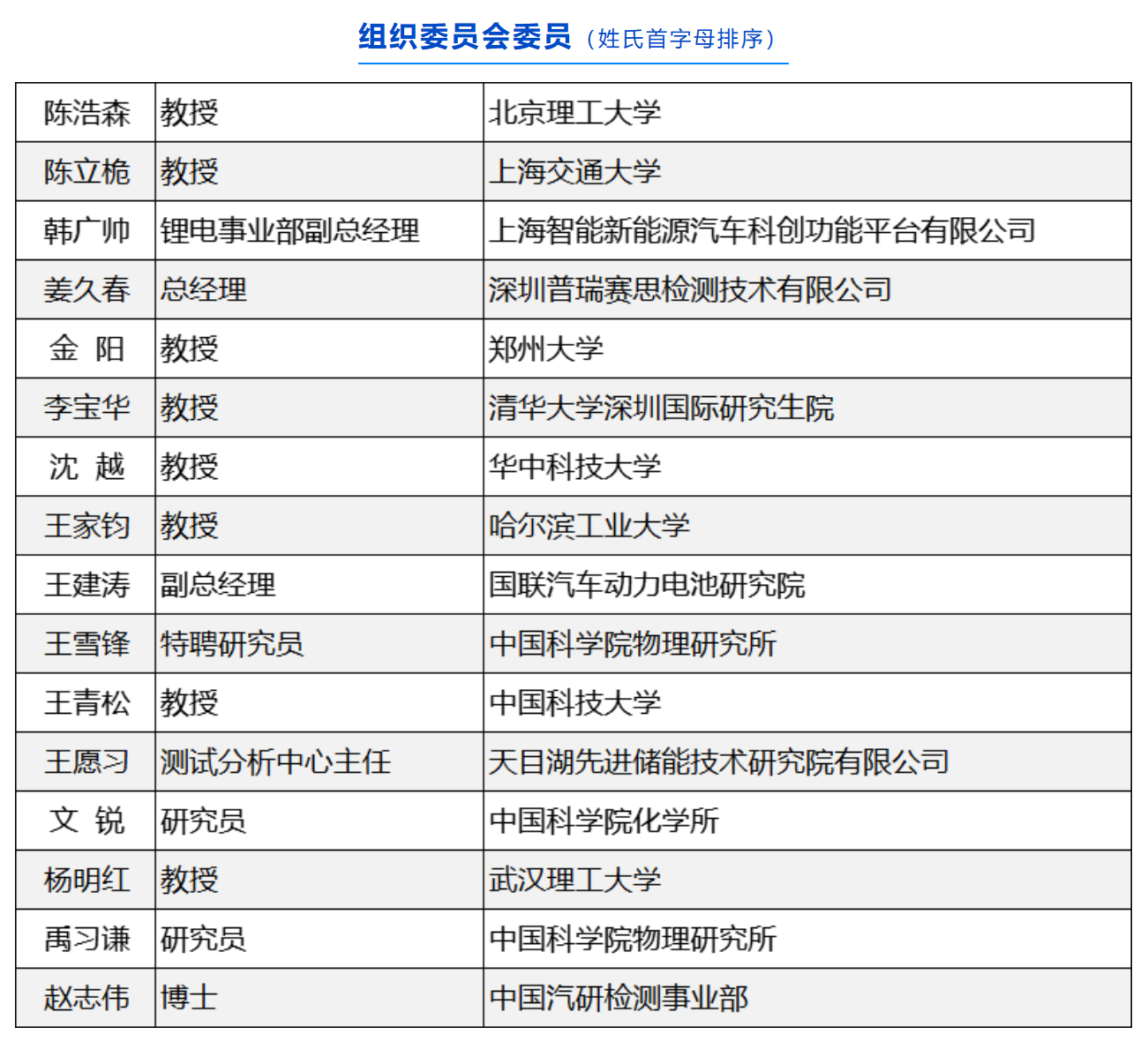Viewport: 1148px width, 1042px height.
Task: Click 研究员 in the 禹习谦 row
Action: [x=203, y=941]
